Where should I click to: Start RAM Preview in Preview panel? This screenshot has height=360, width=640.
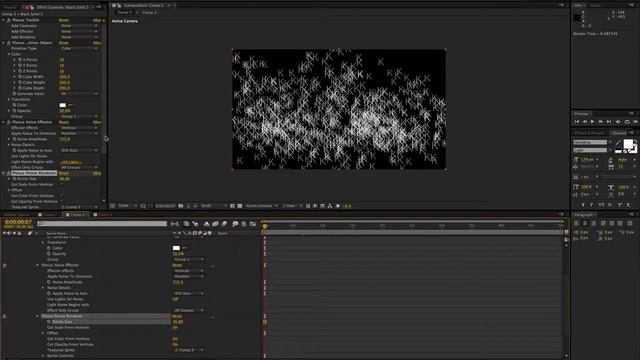tap(636, 122)
